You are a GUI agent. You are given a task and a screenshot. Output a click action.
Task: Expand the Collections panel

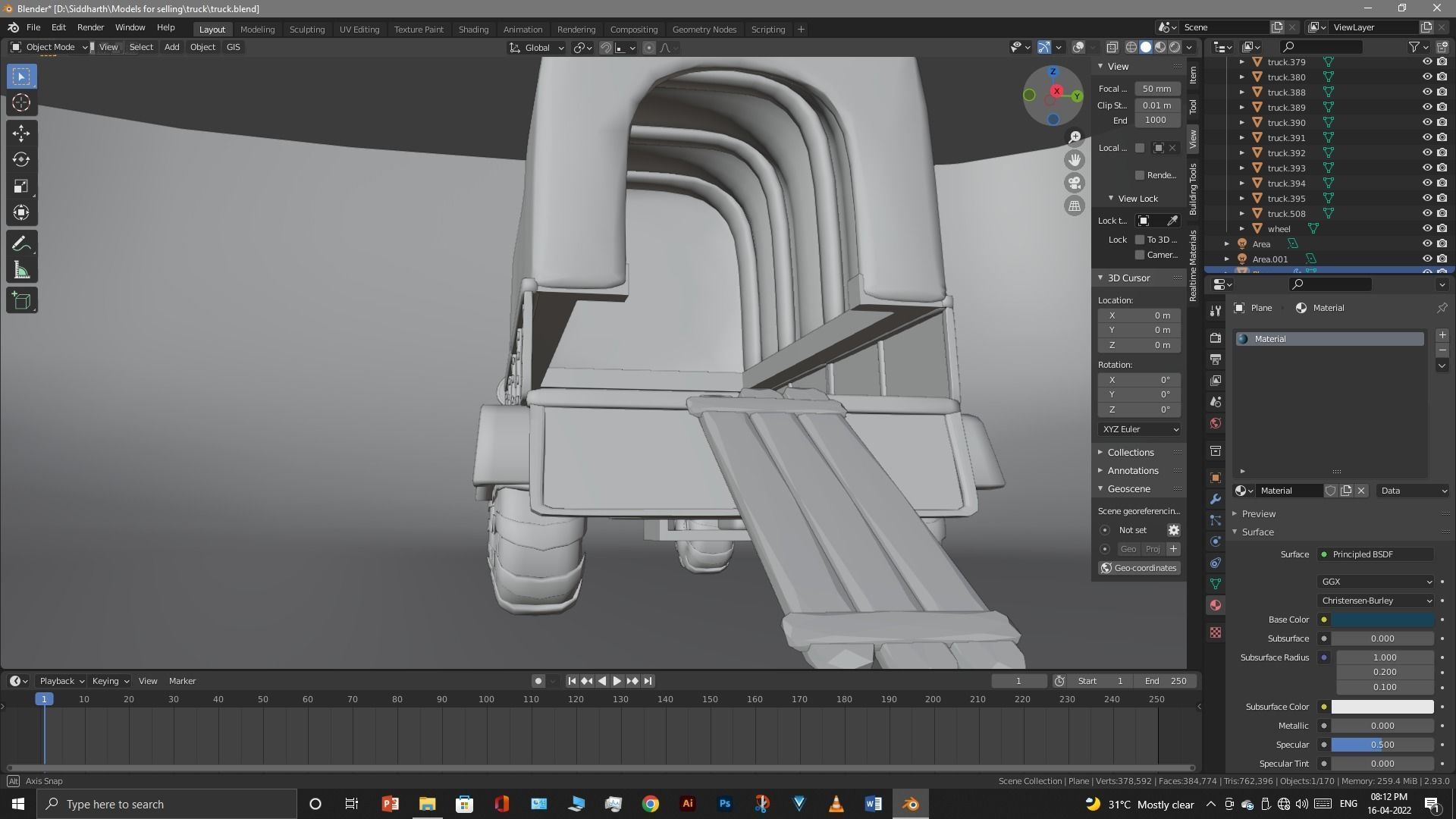point(1130,452)
